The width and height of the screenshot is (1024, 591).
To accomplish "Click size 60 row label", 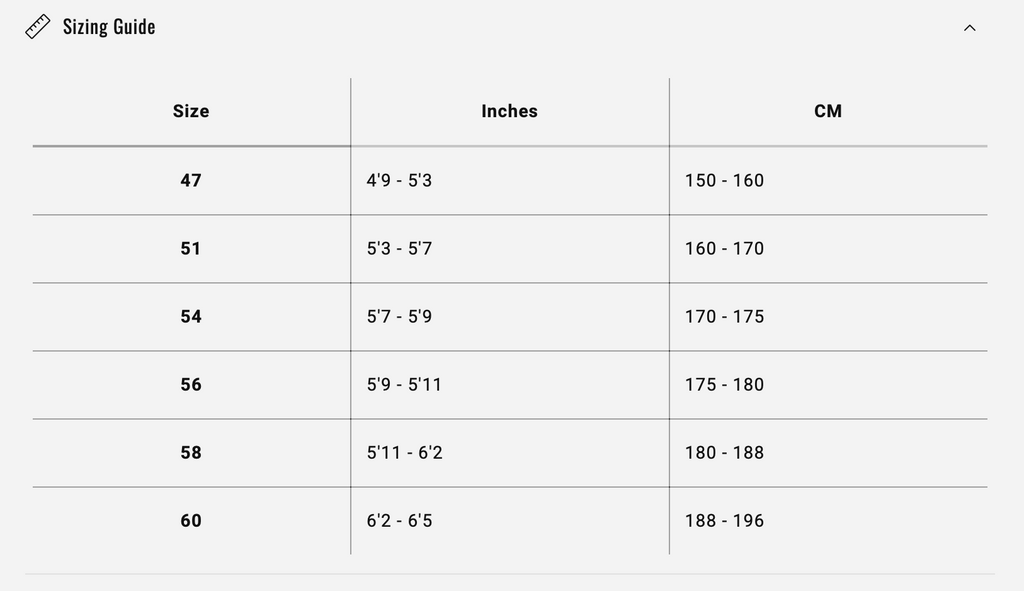I will coord(191,521).
